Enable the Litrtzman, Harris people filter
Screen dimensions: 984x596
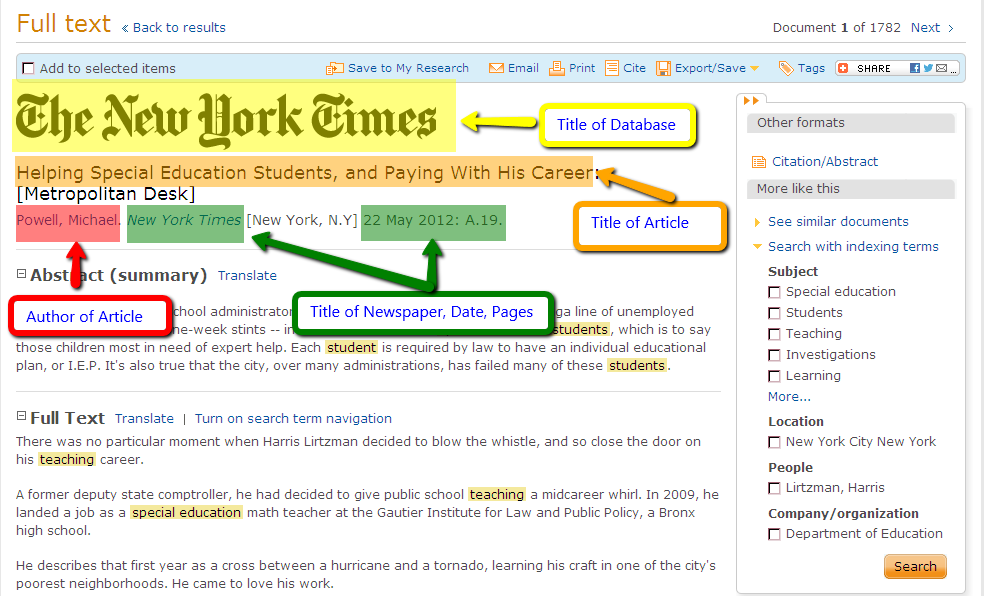pyautogui.click(x=774, y=487)
